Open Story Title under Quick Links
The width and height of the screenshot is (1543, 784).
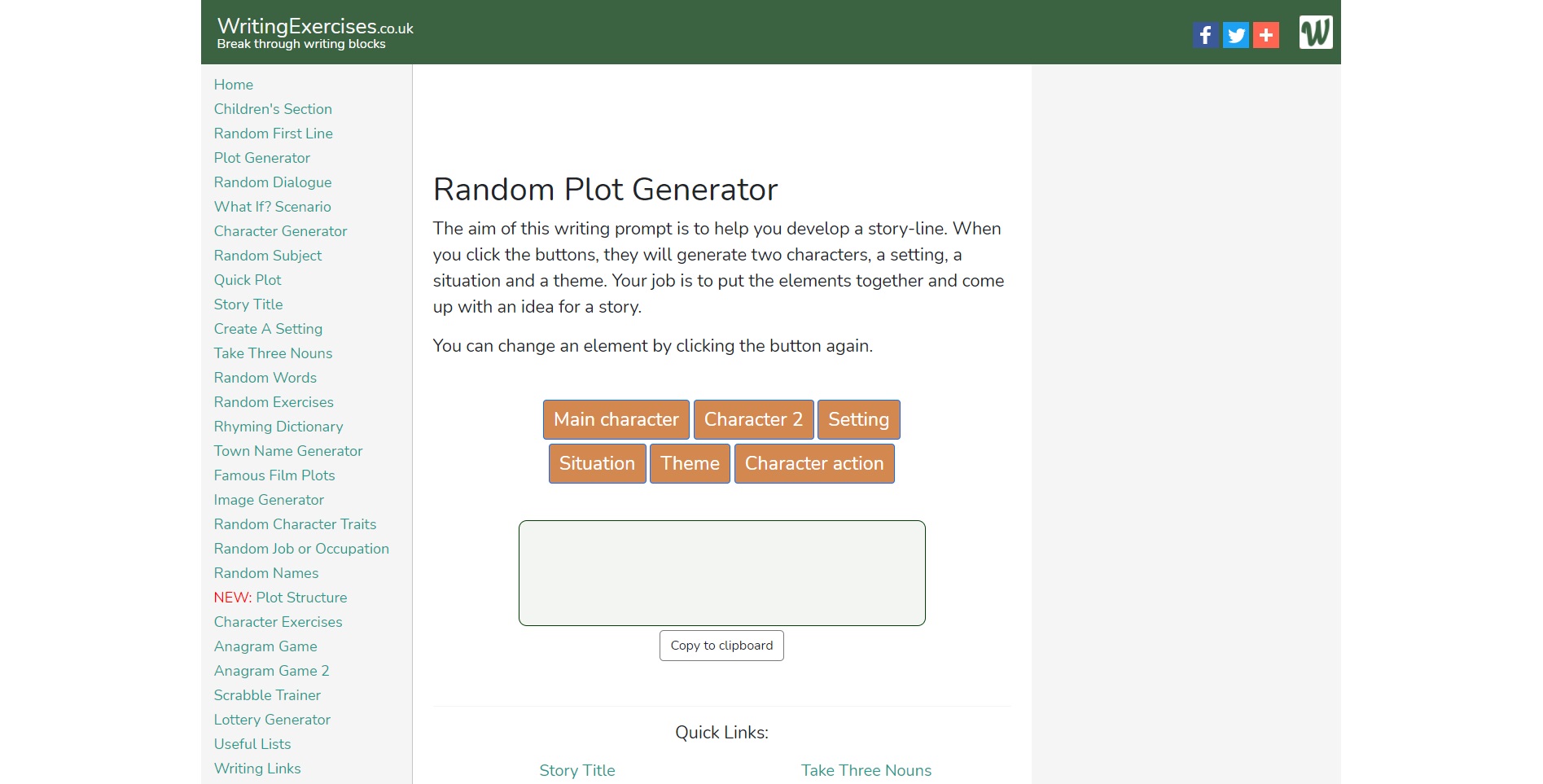click(x=577, y=770)
